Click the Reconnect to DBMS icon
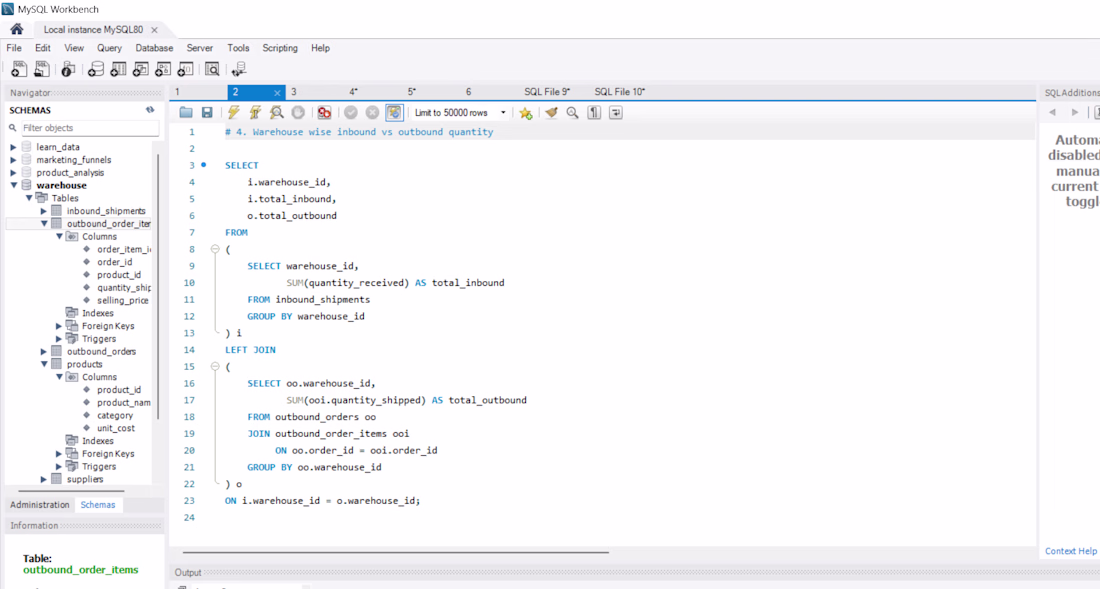The height and width of the screenshot is (589, 1100). click(x=238, y=70)
